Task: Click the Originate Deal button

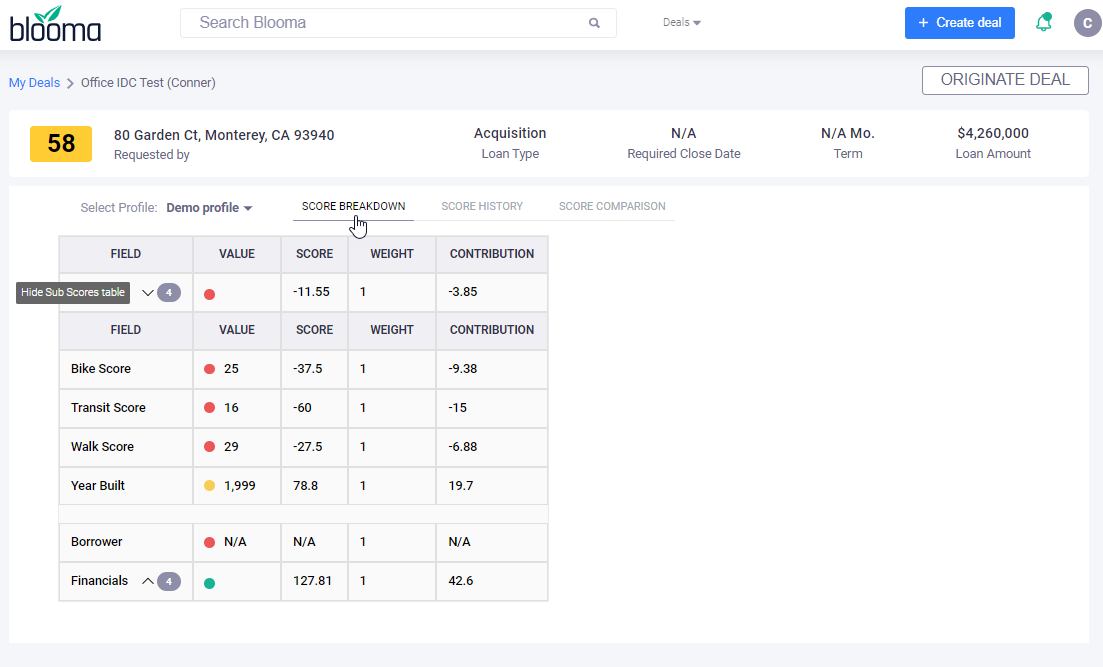Action: click(1005, 80)
